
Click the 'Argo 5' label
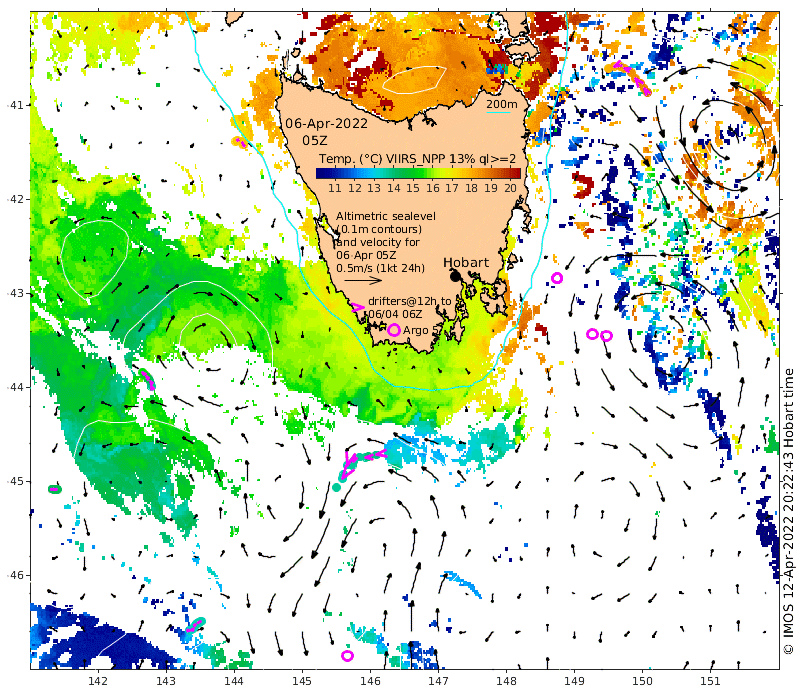pos(420,331)
